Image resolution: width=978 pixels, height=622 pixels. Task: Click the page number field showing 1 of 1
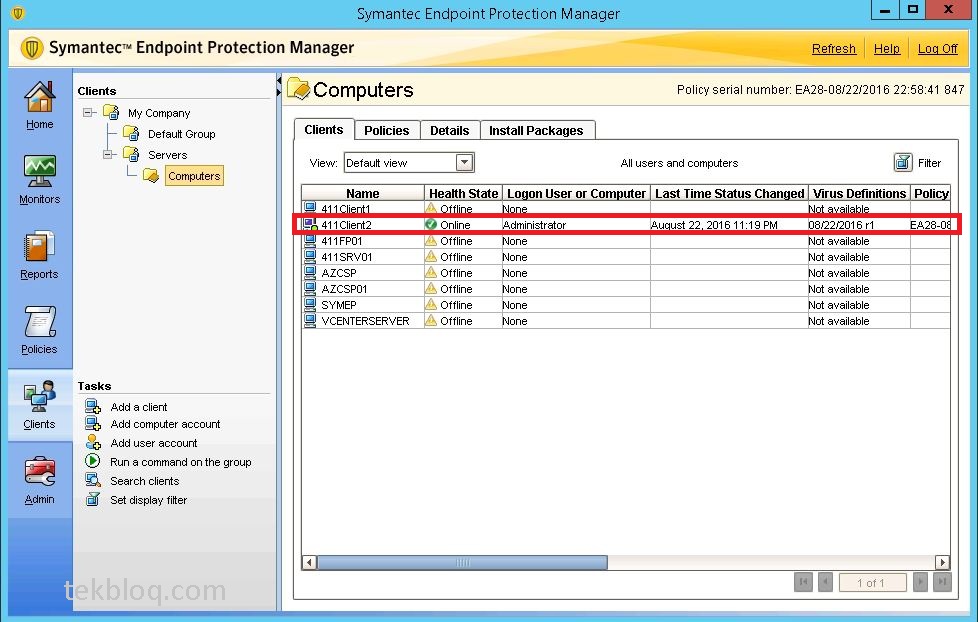872,582
